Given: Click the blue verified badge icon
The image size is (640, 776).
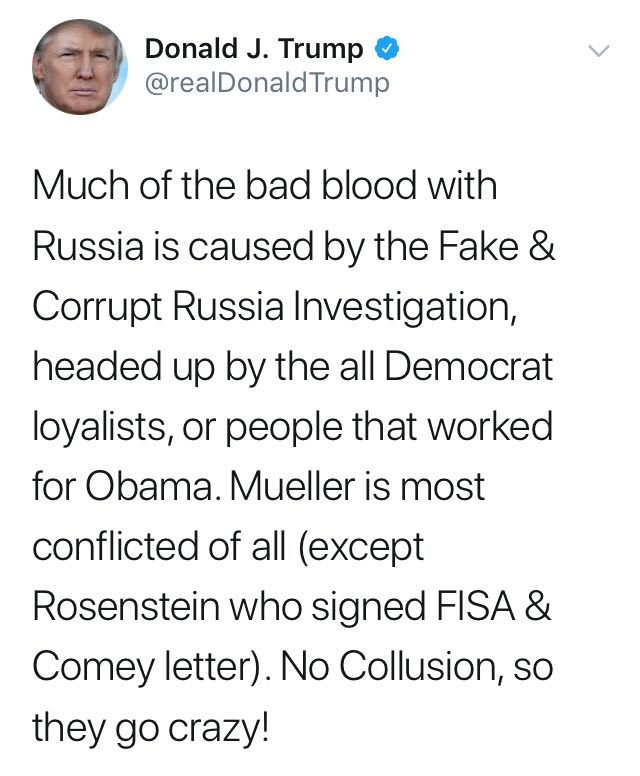Looking at the screenshot, I should coord(386,49).
